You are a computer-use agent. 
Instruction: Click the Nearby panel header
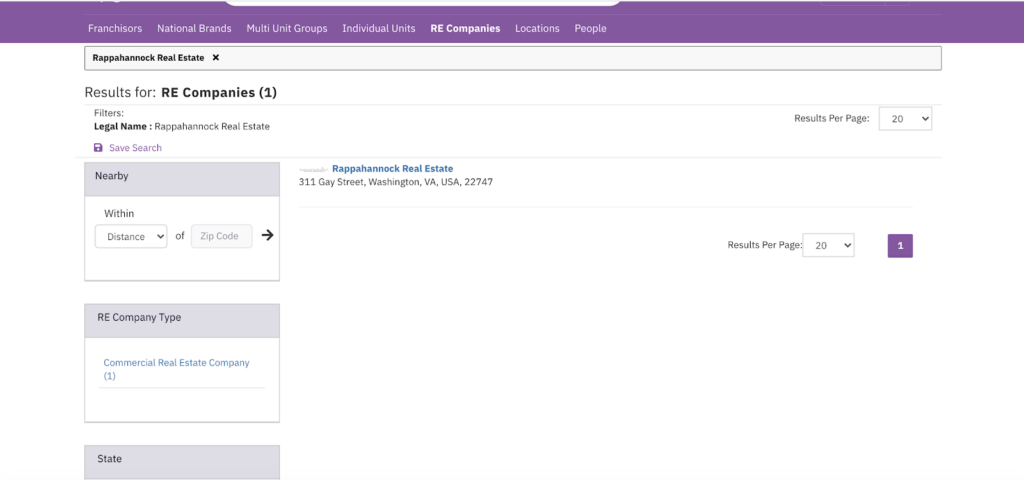coord(182,179)
